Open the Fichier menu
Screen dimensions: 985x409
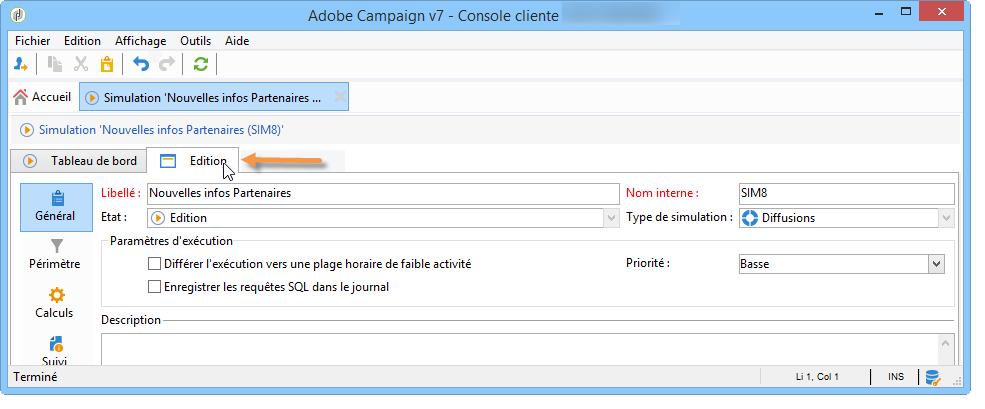[x=33, y=41]
